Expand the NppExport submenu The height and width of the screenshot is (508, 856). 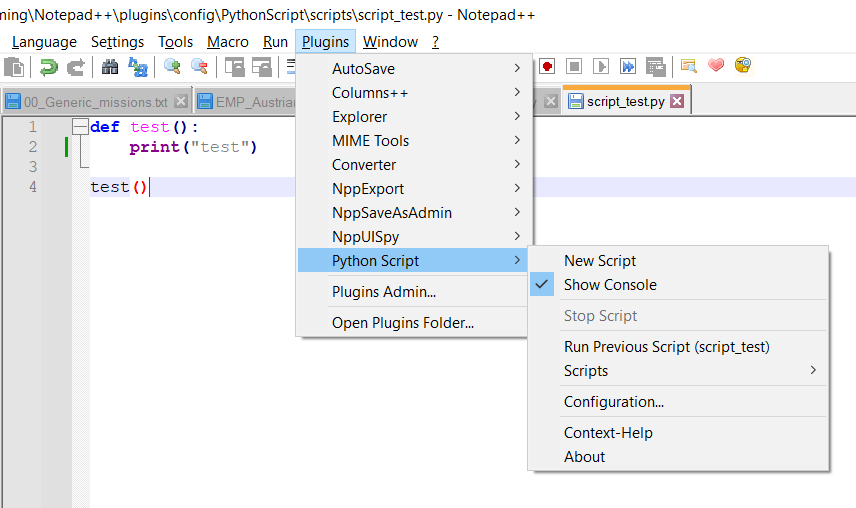(412, 189)
